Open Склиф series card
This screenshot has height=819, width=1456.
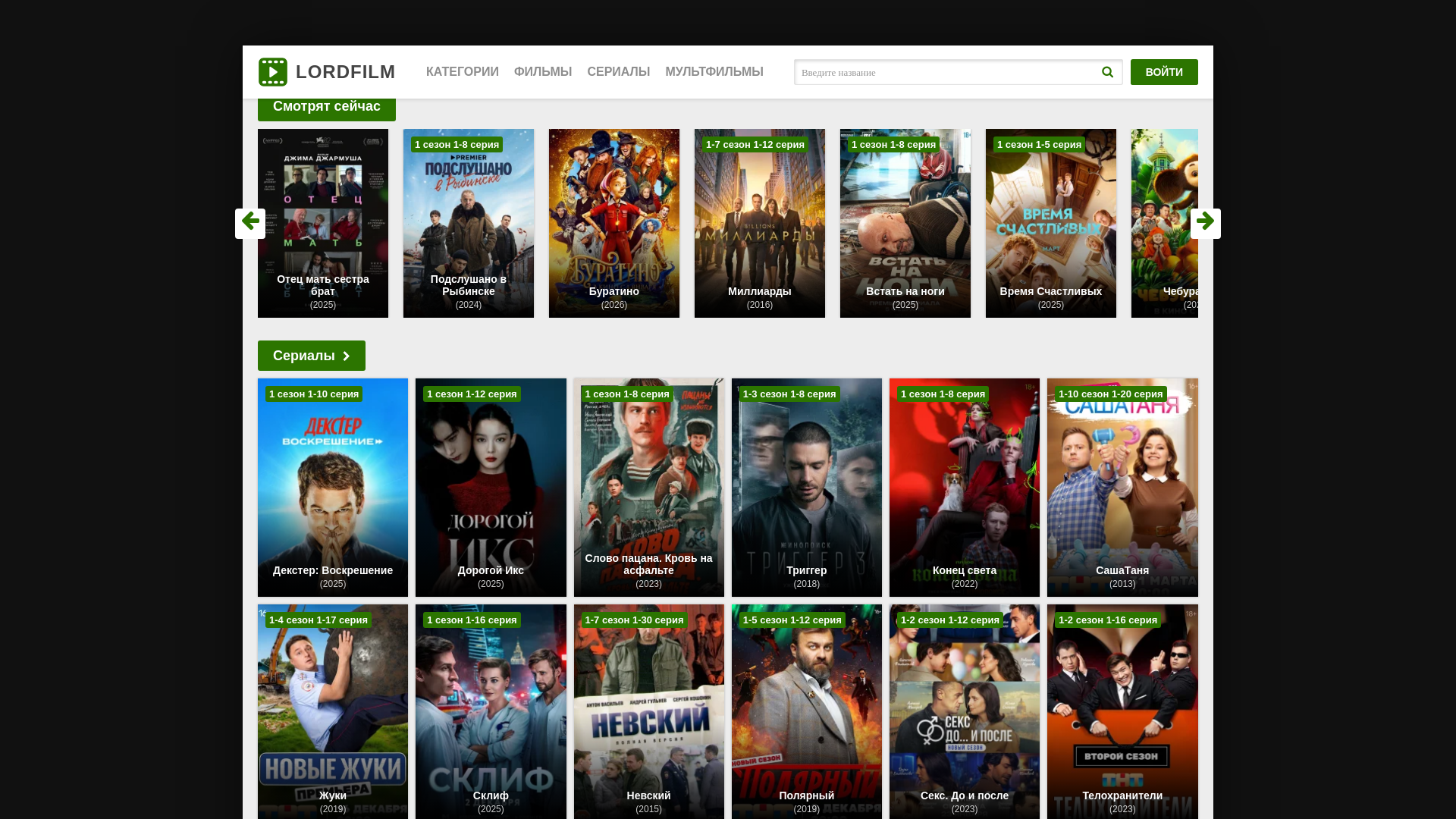[491, 711]
